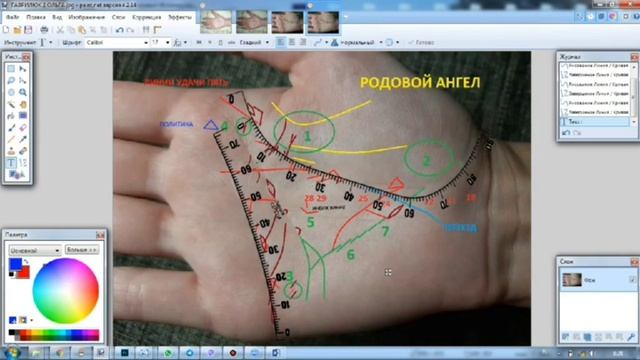Click the Windows Start button
The image size is (640, 360).
[x=12, y=353]
